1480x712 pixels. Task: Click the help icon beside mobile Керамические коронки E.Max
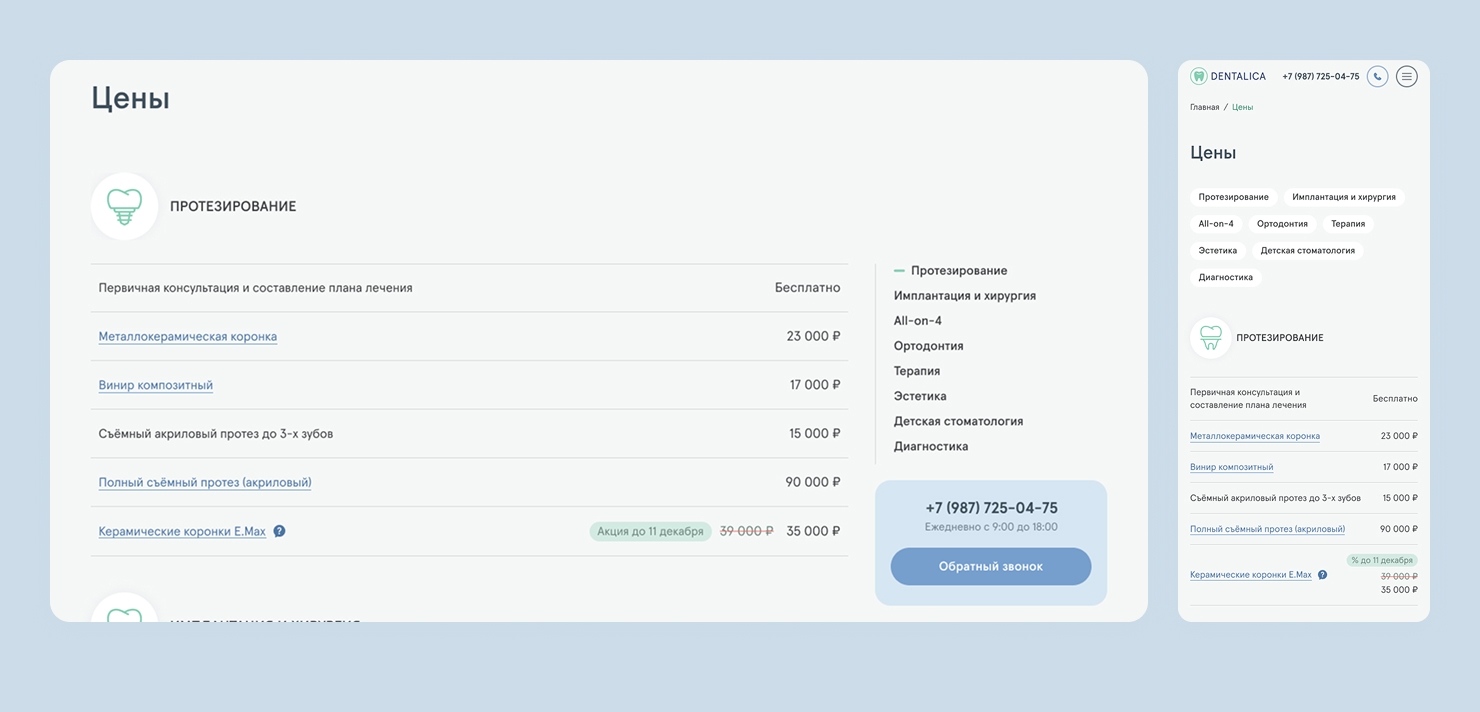click(1322, 575)
